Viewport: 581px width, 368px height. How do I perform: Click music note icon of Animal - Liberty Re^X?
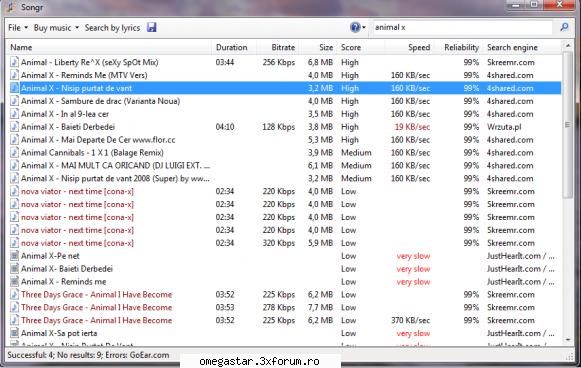14,62
